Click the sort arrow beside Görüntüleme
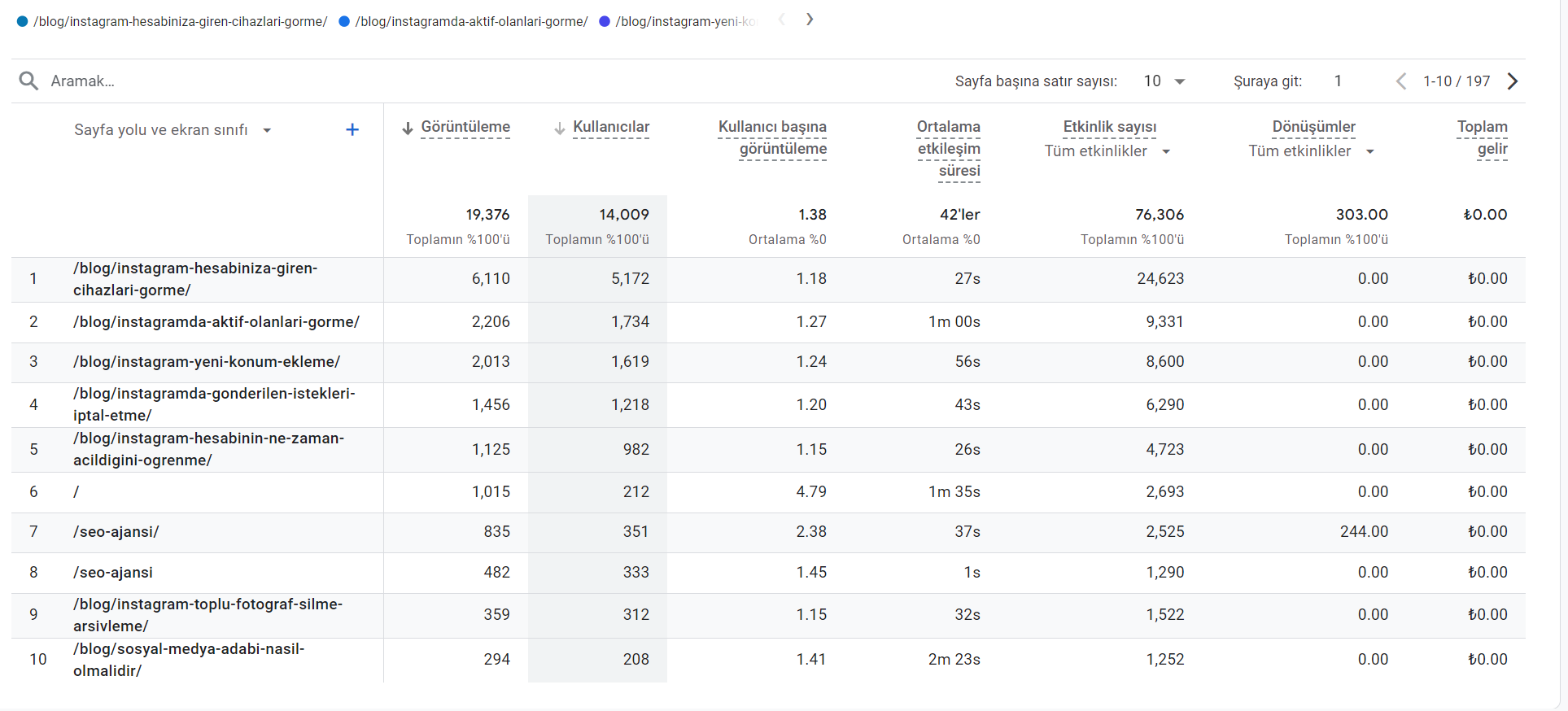The image size is (1568, 711). click(x=408, y=129)
